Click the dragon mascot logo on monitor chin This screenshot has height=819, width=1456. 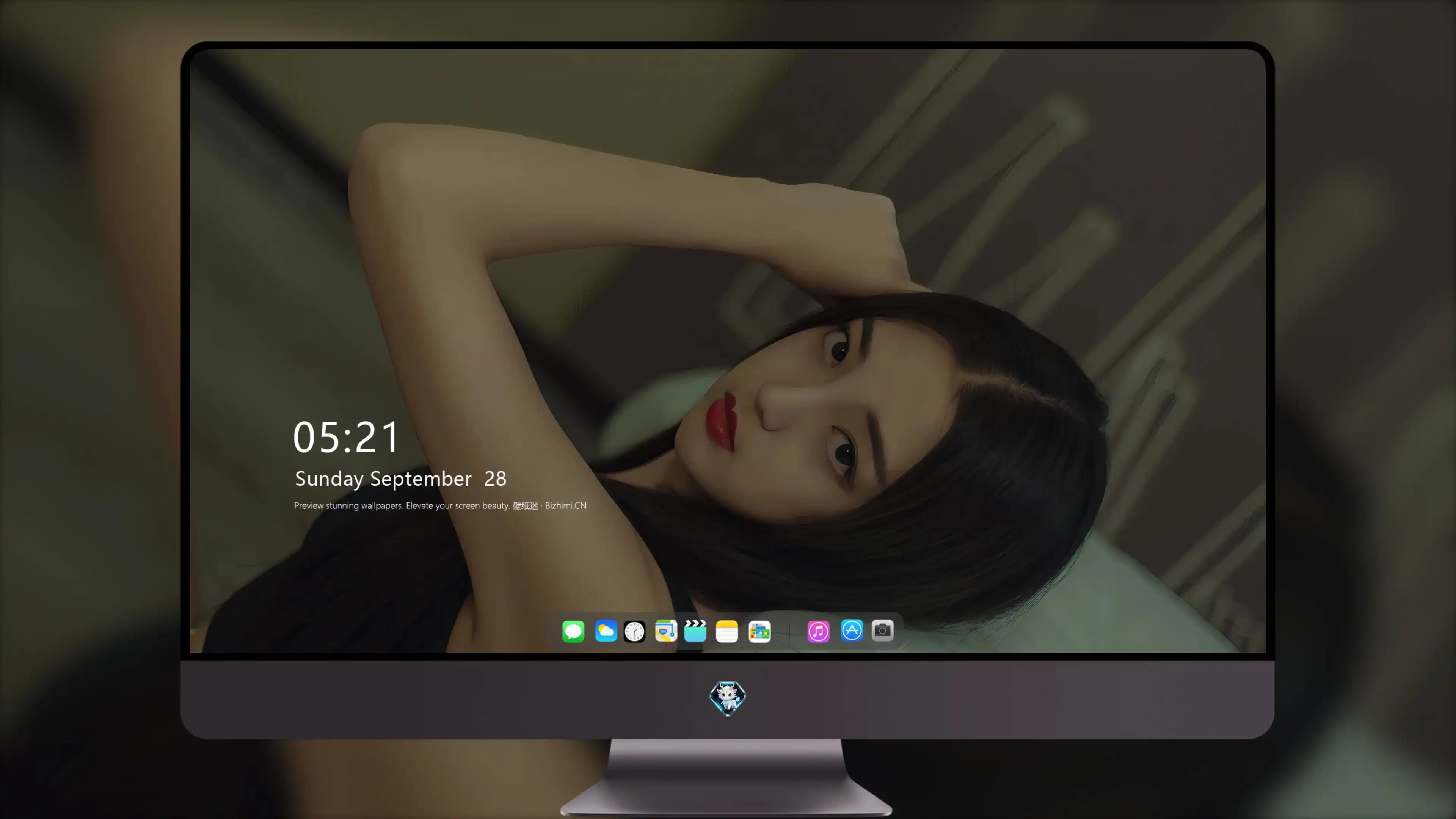pyautogui.click(x=728, y=698)
